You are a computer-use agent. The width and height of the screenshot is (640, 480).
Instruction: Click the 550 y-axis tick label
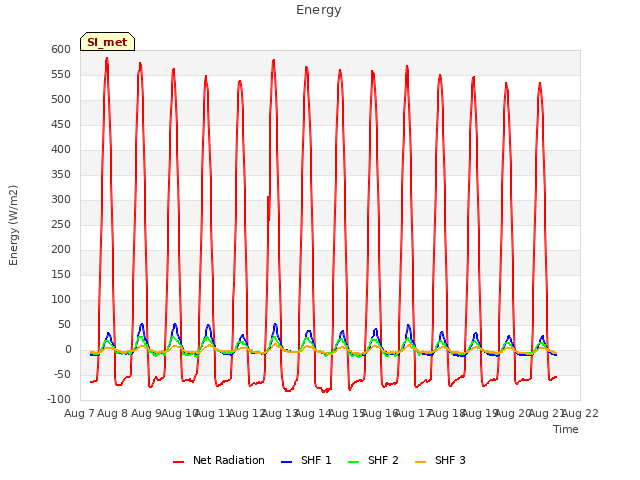(x=61, y=74)
